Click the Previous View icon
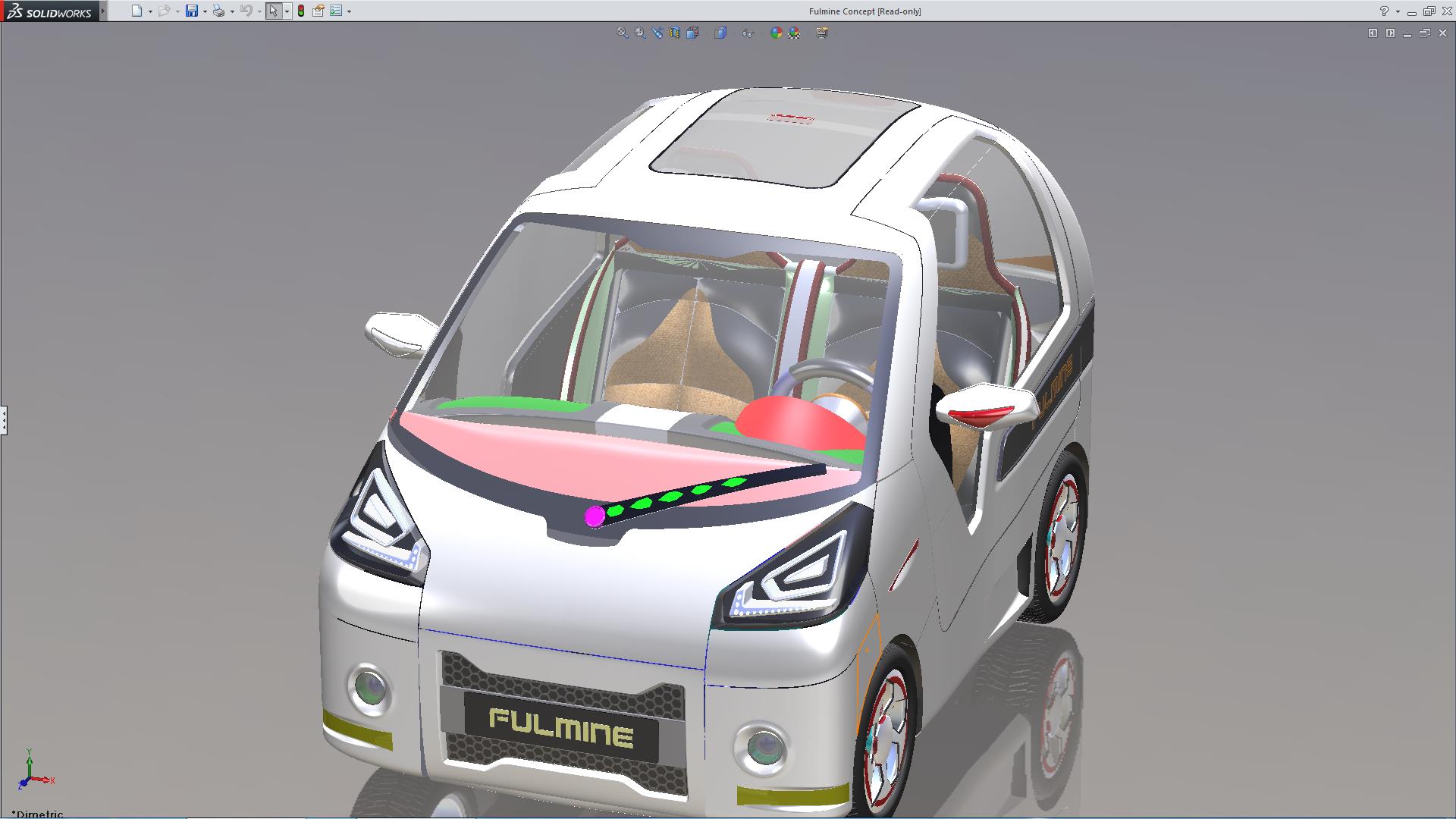The image size is (1456, 819). click(x=657, y=33)
